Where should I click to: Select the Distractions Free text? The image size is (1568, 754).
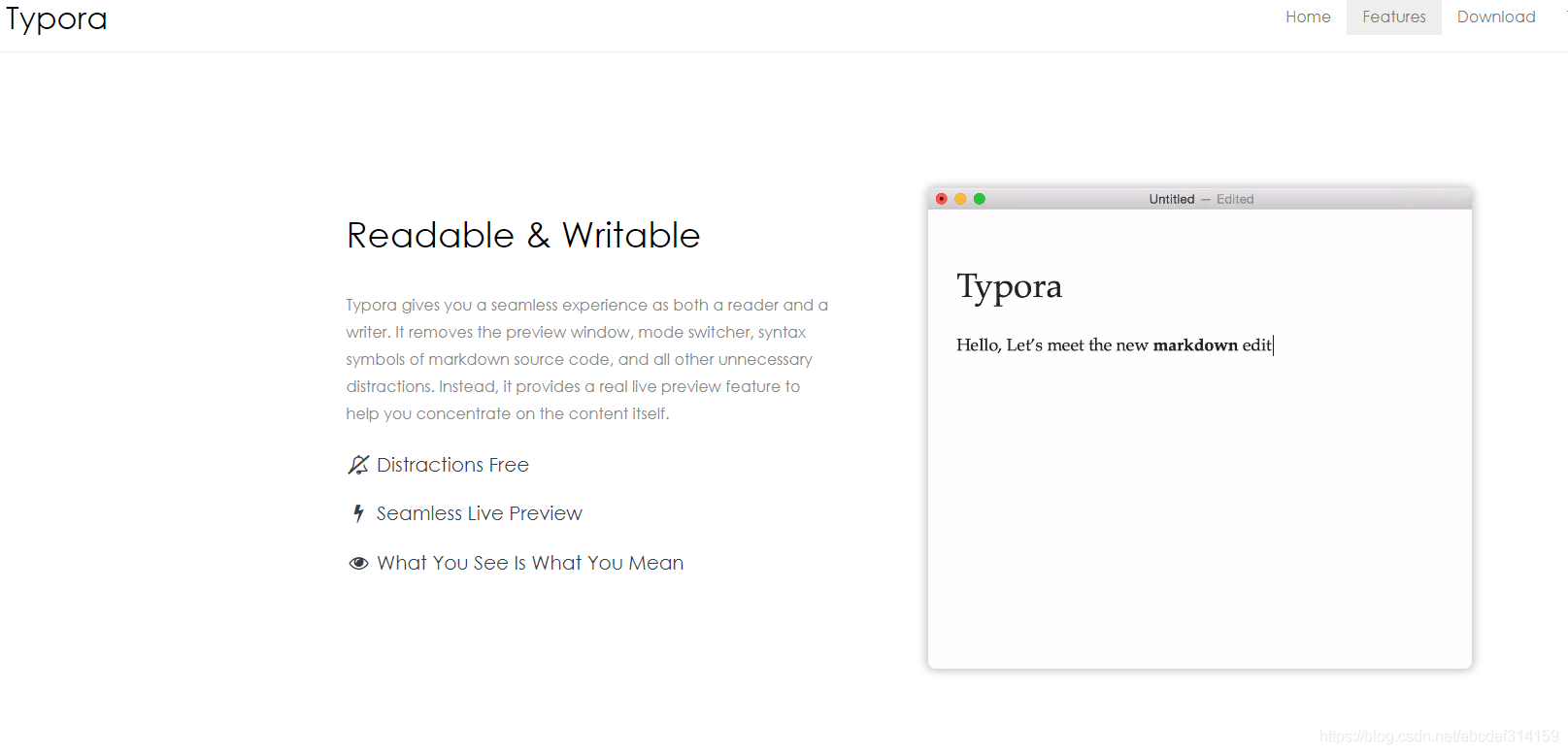(452, 465)
